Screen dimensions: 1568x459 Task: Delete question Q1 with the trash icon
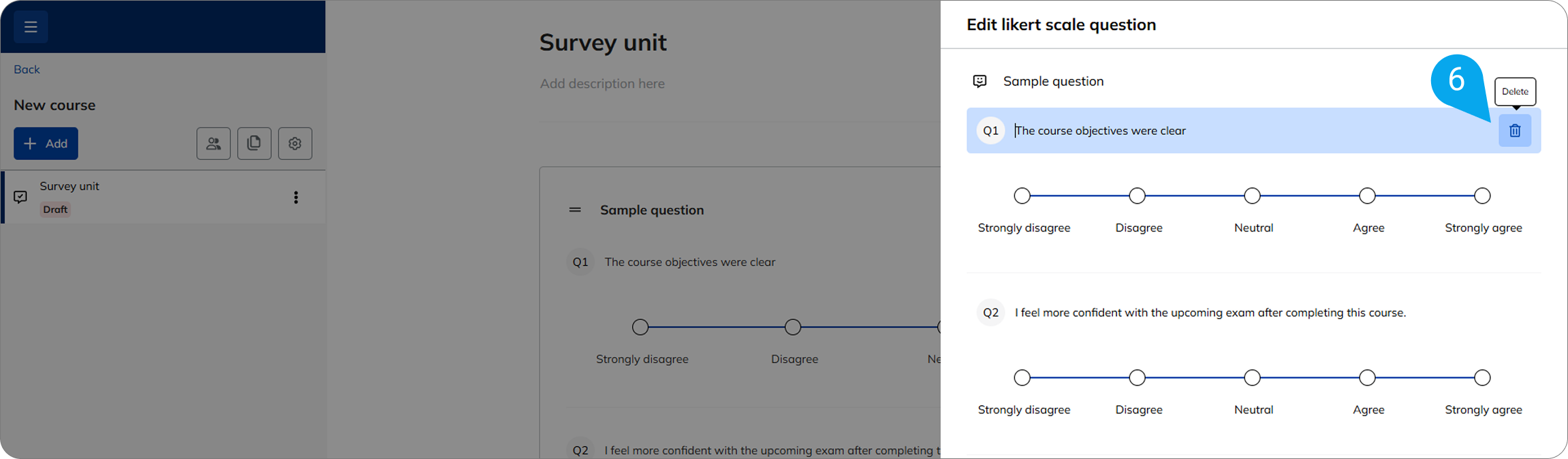(x=1514, y=131)
